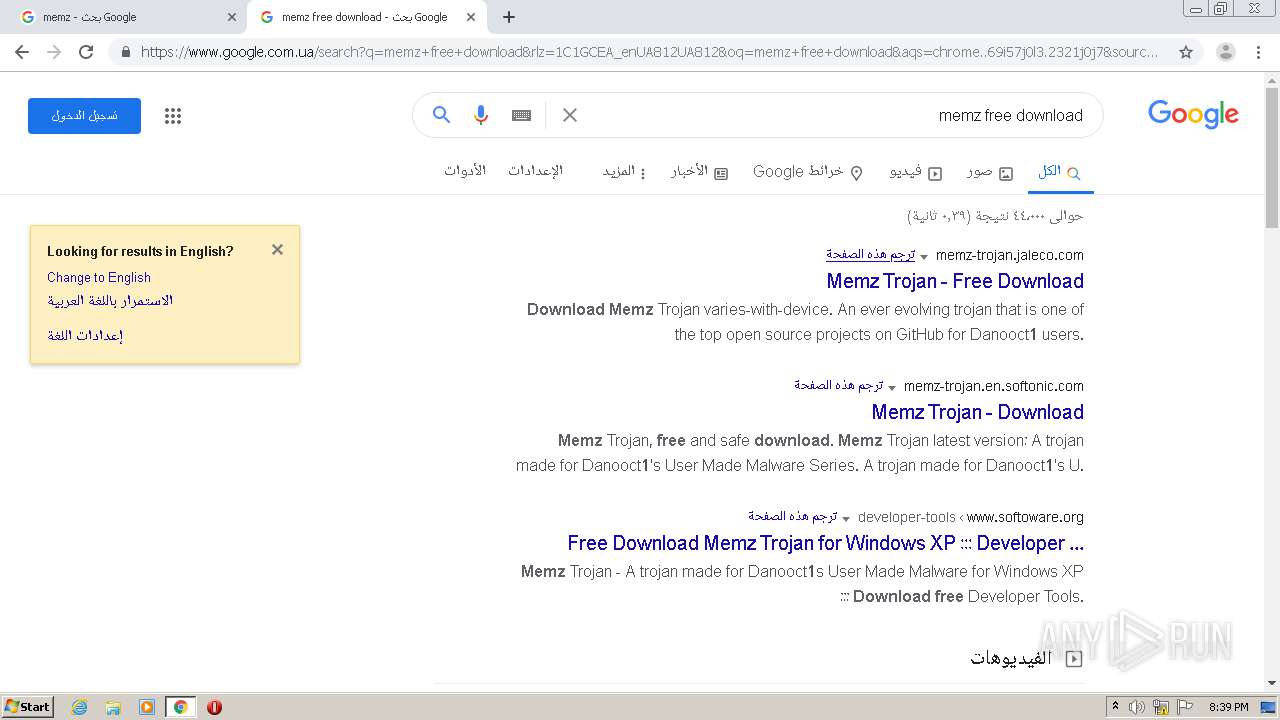
Task: Open the Action Center flag icon
Action: tap(1185, 707)
